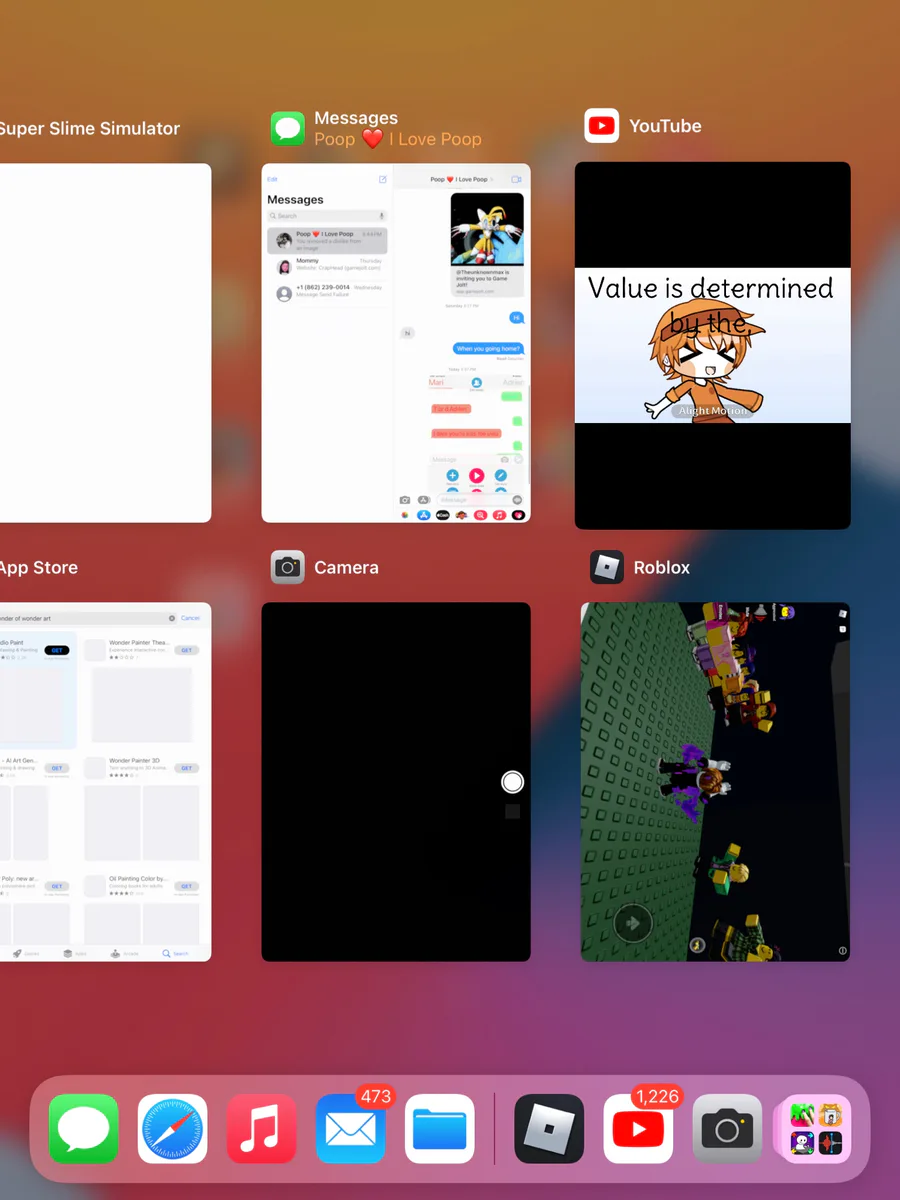
Task: Open the Camera app from the dock
Action: [x=727, y=1129]
